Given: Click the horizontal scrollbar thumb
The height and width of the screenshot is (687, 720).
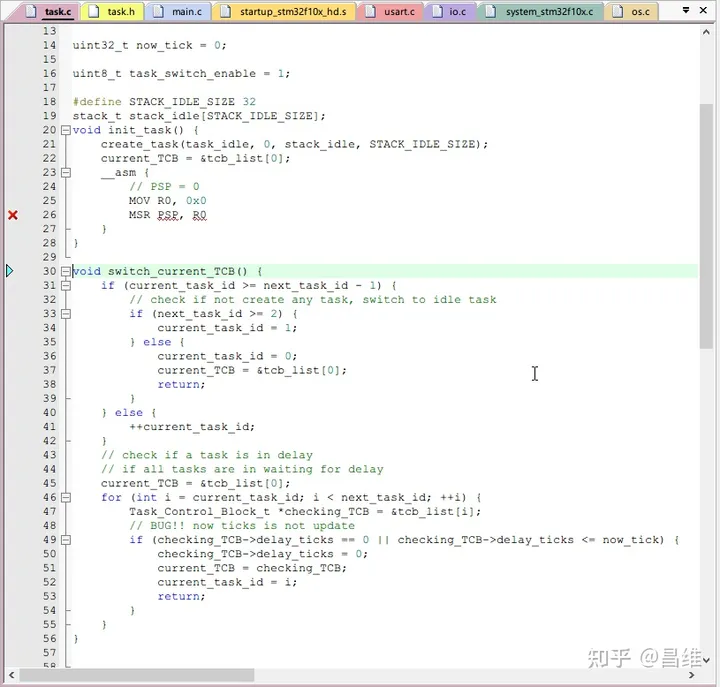Looking at the screenshot, I should [137, 675].
